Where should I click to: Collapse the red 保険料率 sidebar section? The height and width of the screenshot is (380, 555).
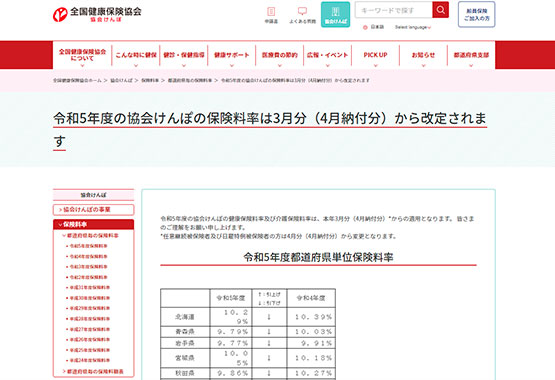pyautogui.click(x=93, y=224)
